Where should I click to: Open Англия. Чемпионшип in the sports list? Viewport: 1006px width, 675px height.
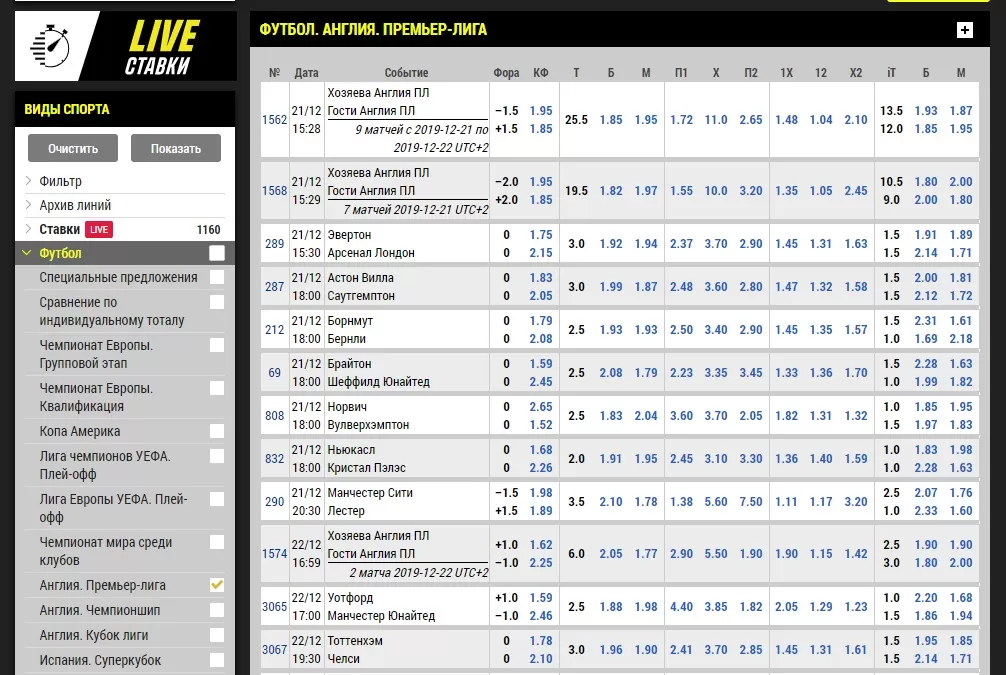tap(100, 610)
